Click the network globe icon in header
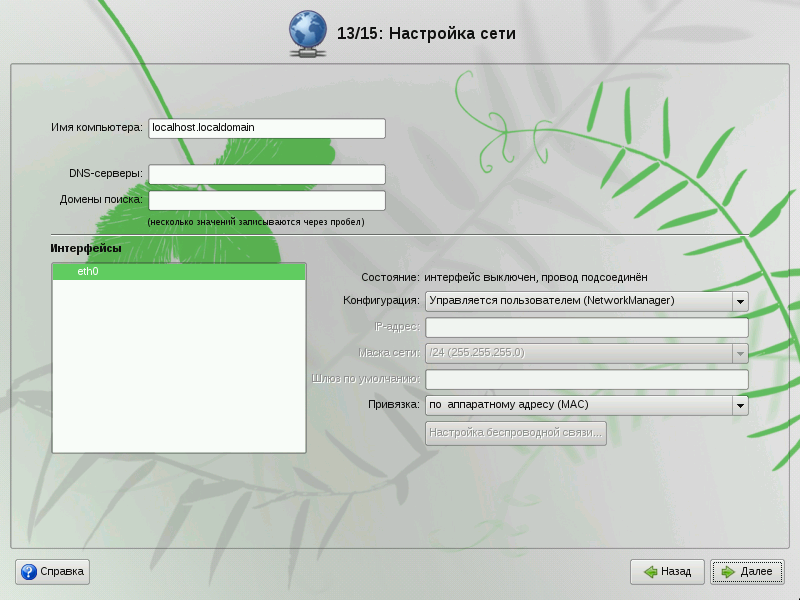This screenshot has height=600, width=800. 306,33
